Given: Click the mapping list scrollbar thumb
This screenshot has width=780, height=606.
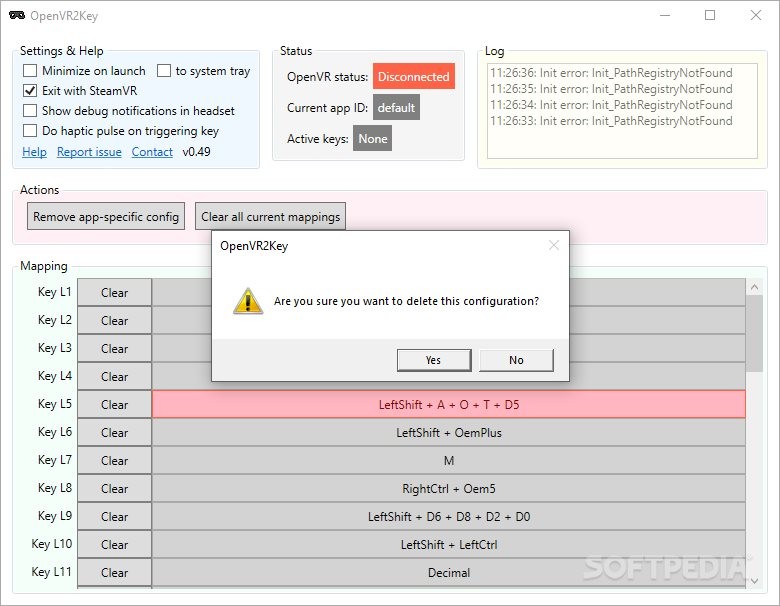Looking at the screenshot, I should point(754,333).
